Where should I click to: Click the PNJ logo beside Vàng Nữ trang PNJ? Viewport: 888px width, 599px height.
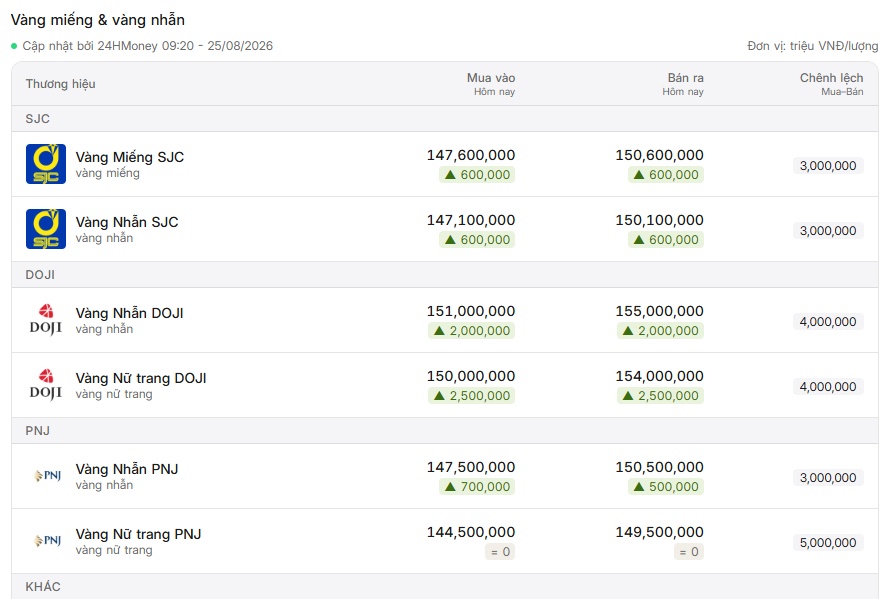coord(48,541)
